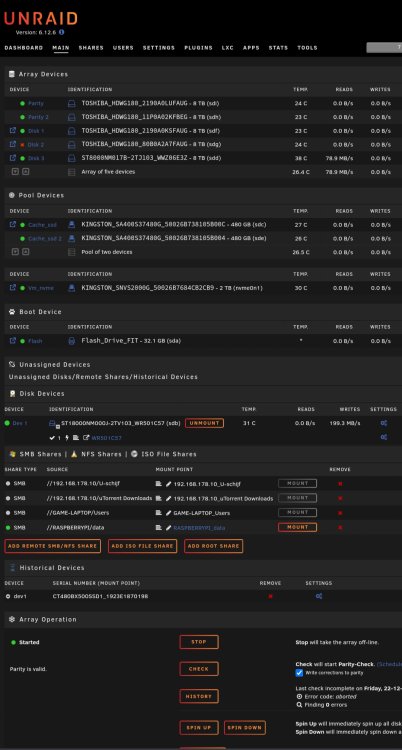Open RASPBERRYPI_data mount point link

pyautogui.click(x=199, y=528)
